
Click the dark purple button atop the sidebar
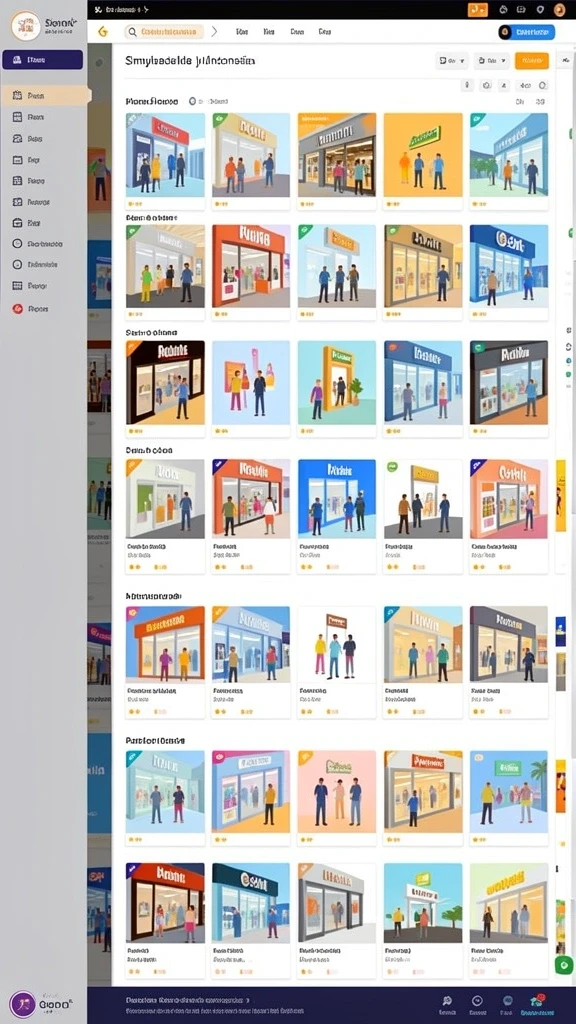pos(42,59)
